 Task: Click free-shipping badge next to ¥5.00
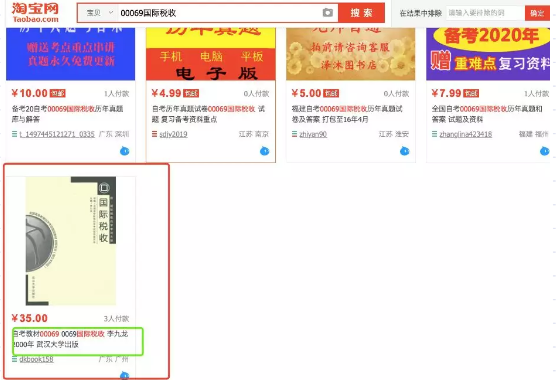tap(331, 94)
